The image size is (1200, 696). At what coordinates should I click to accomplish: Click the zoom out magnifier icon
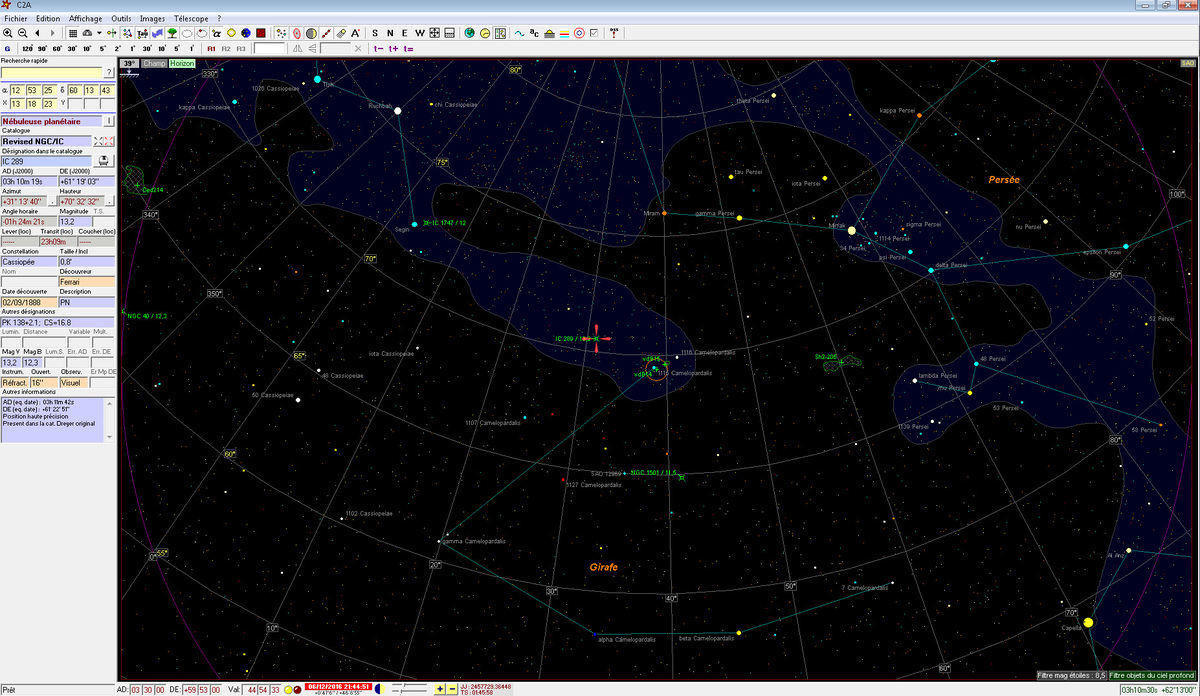[x=23, y=33]
